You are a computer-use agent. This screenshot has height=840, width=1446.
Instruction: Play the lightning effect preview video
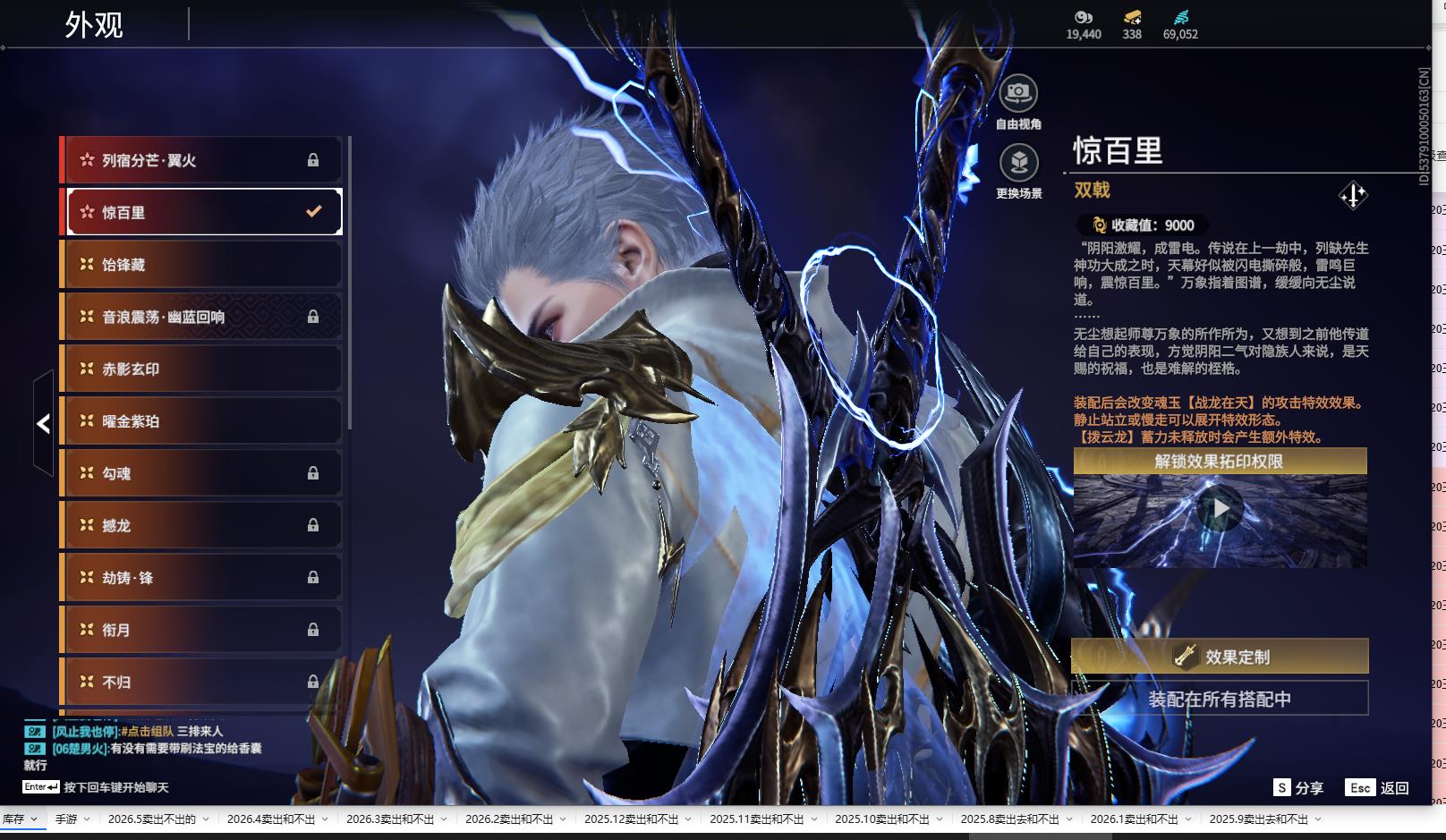1220,509
